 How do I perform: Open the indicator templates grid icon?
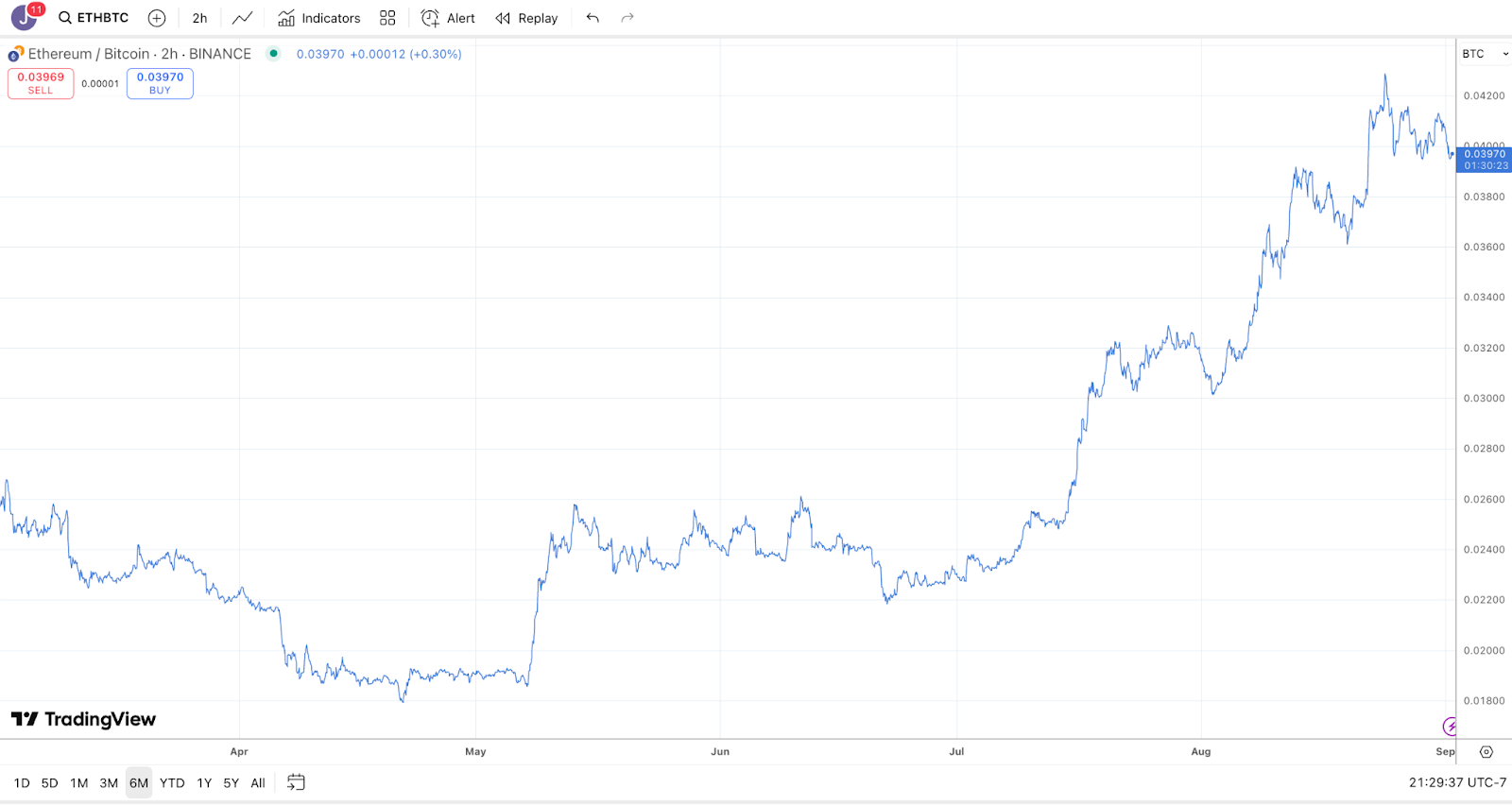(387, 18)
